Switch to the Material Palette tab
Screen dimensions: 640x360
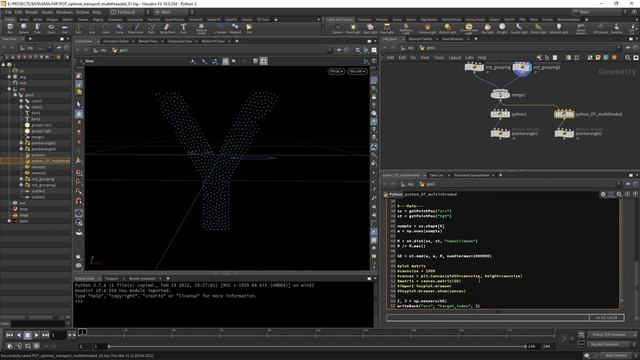tap(420, 39)
